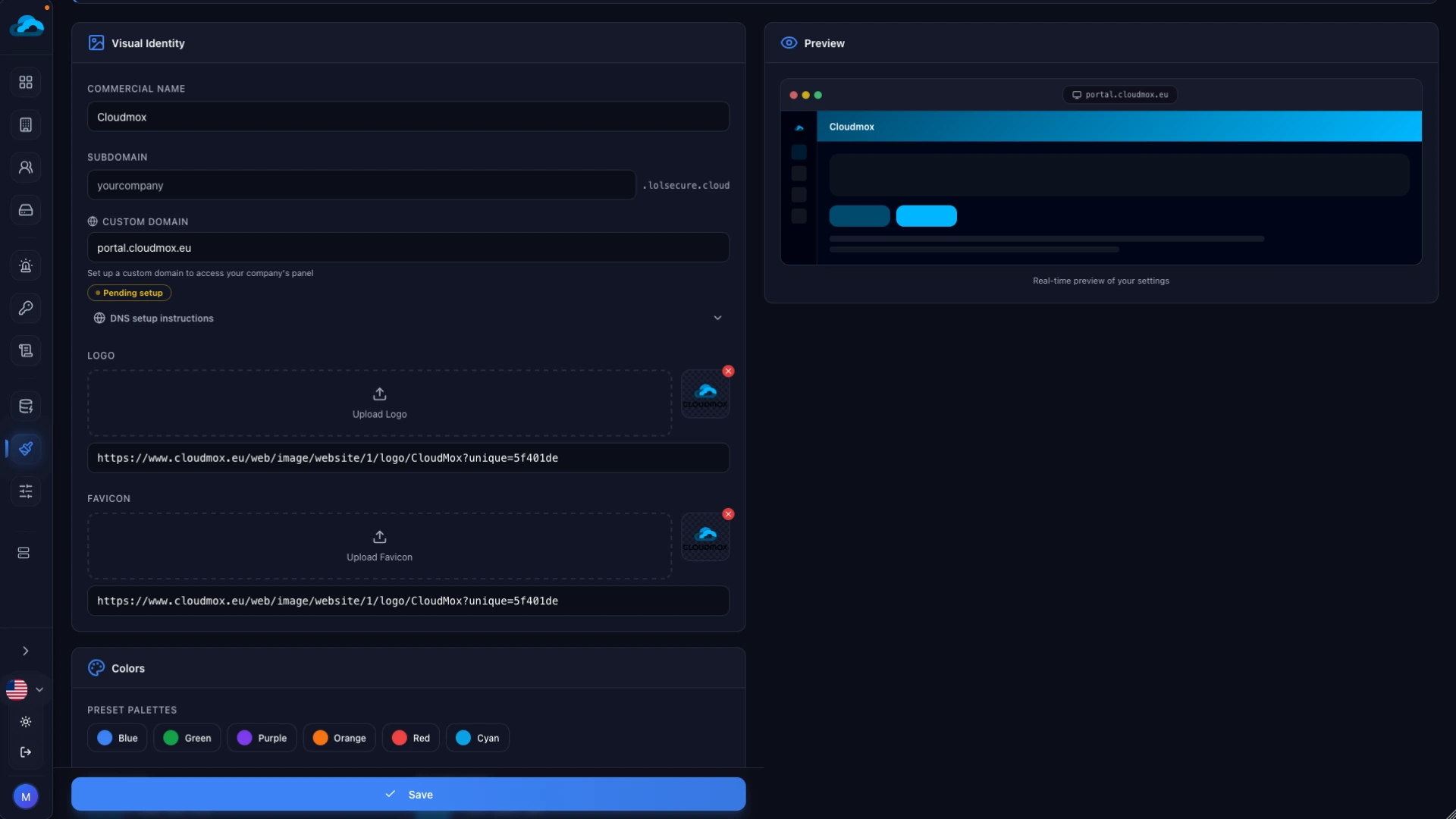
Task: Open the database backup icon in sidebar
Action: point(26,406)
